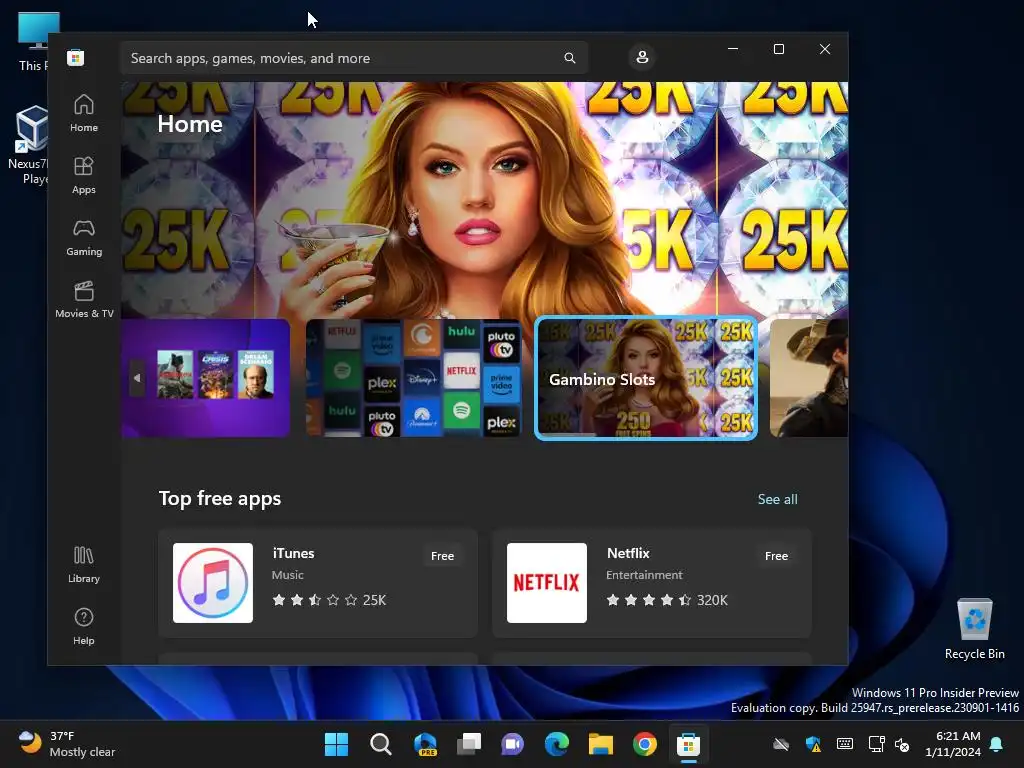Open taskbar Search

(381, 744)
